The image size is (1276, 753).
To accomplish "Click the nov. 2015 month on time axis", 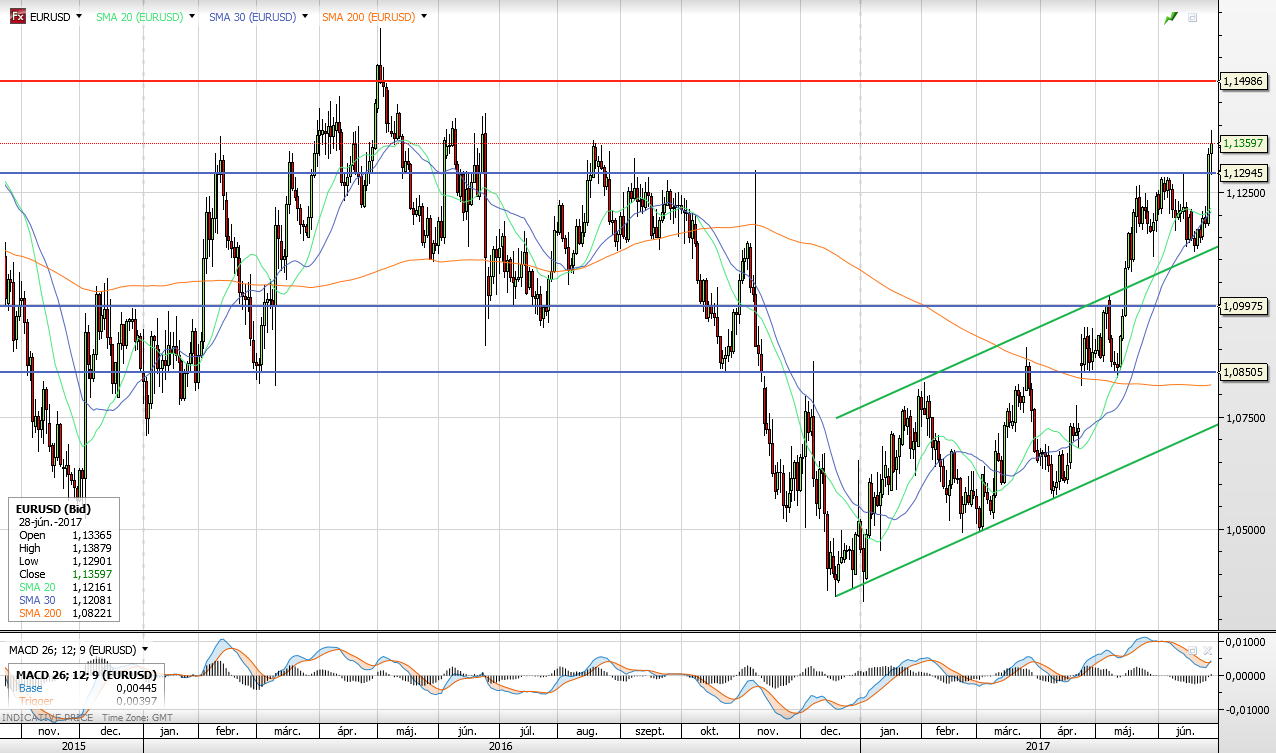I will 50,733.
